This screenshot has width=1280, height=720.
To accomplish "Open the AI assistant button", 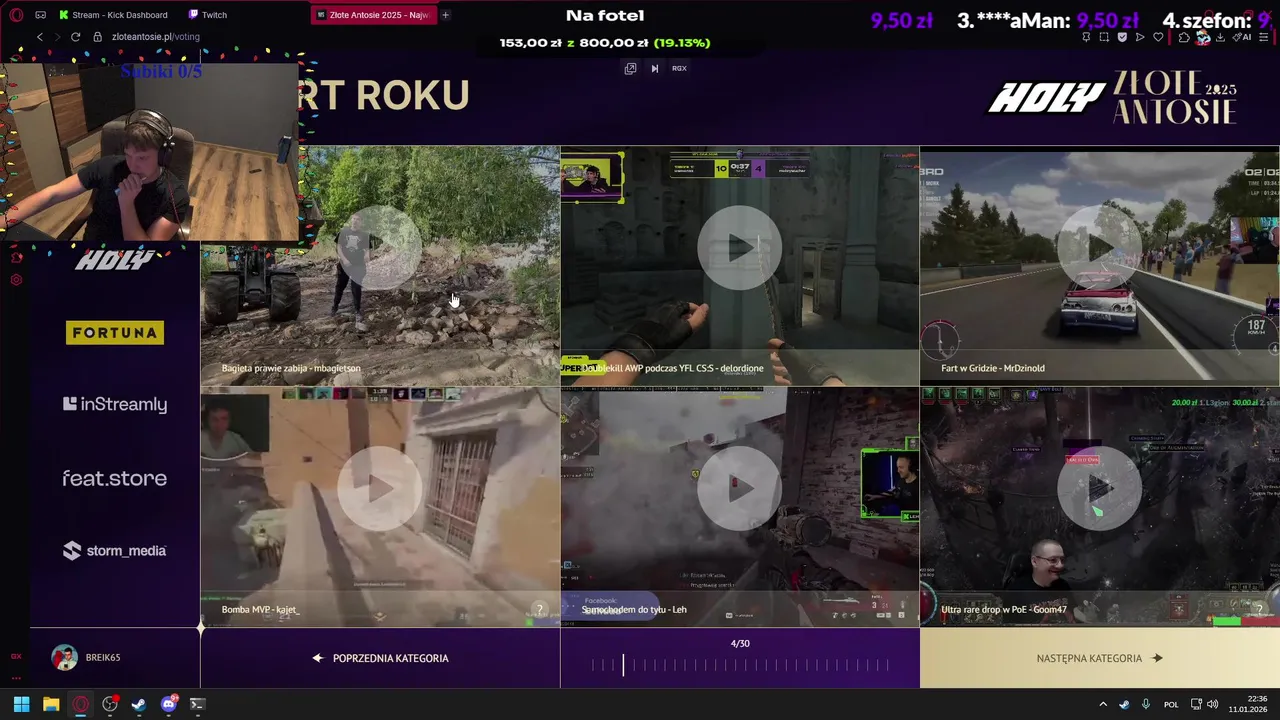I will [x=1243, y=37].
